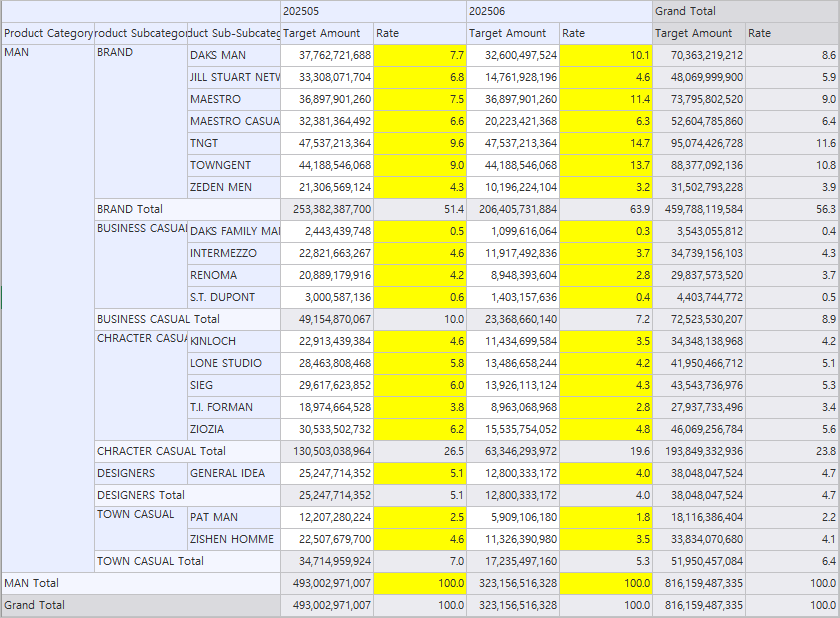Click the TOWN CASUAL Total subtotal label
Screen dimensions: 840x618
click(188, 561)
